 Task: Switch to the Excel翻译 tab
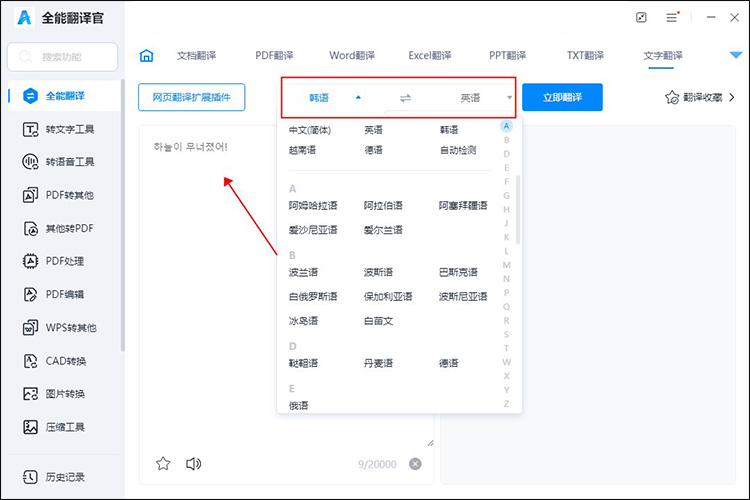[430, 56]
